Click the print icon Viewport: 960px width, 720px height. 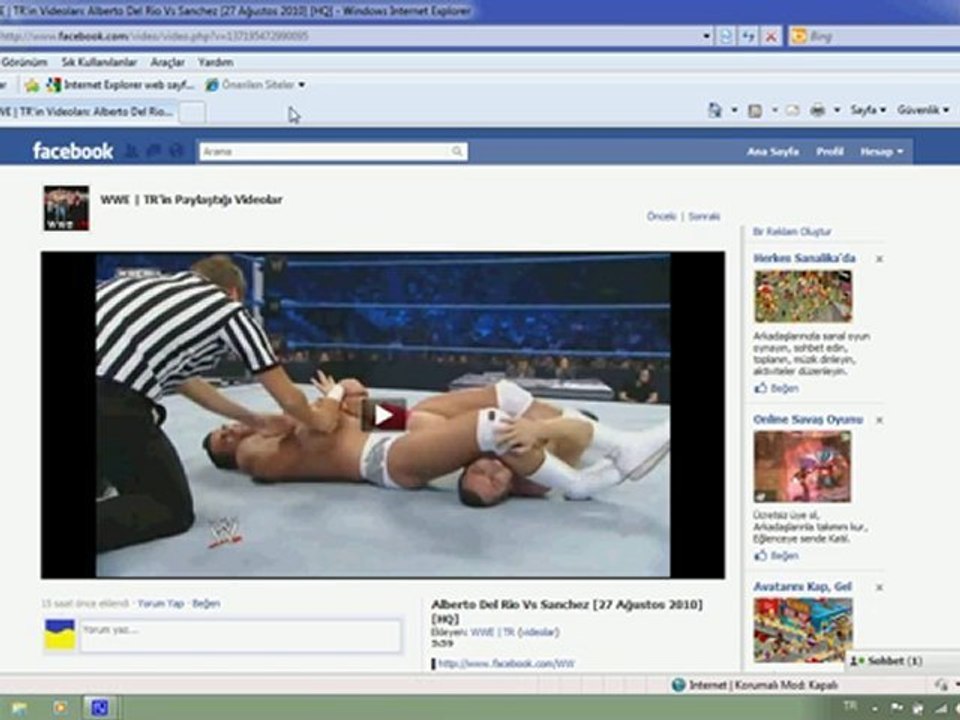[817, 110]
